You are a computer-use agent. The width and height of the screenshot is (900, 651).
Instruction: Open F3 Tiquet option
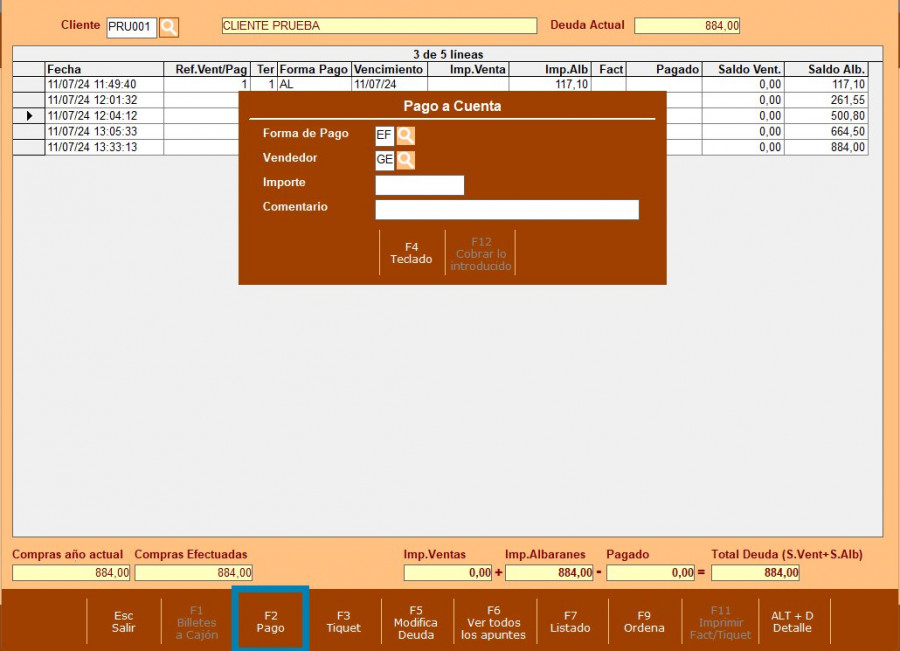(x=343, y=622)
